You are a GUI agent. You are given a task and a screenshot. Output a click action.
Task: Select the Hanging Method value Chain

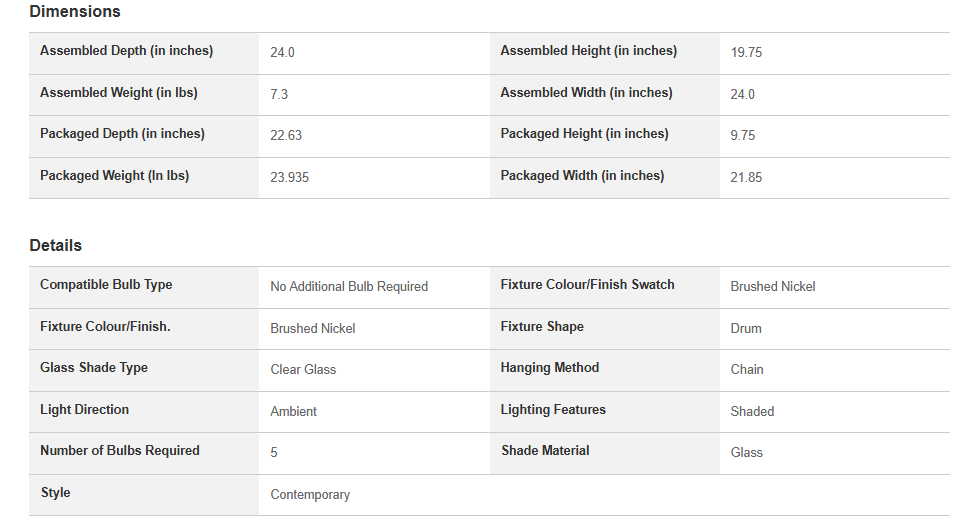(x=747, y=370)
